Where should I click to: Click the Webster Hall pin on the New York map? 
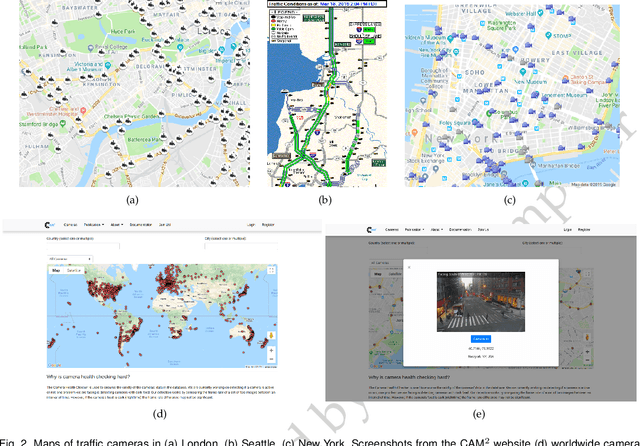540,13
